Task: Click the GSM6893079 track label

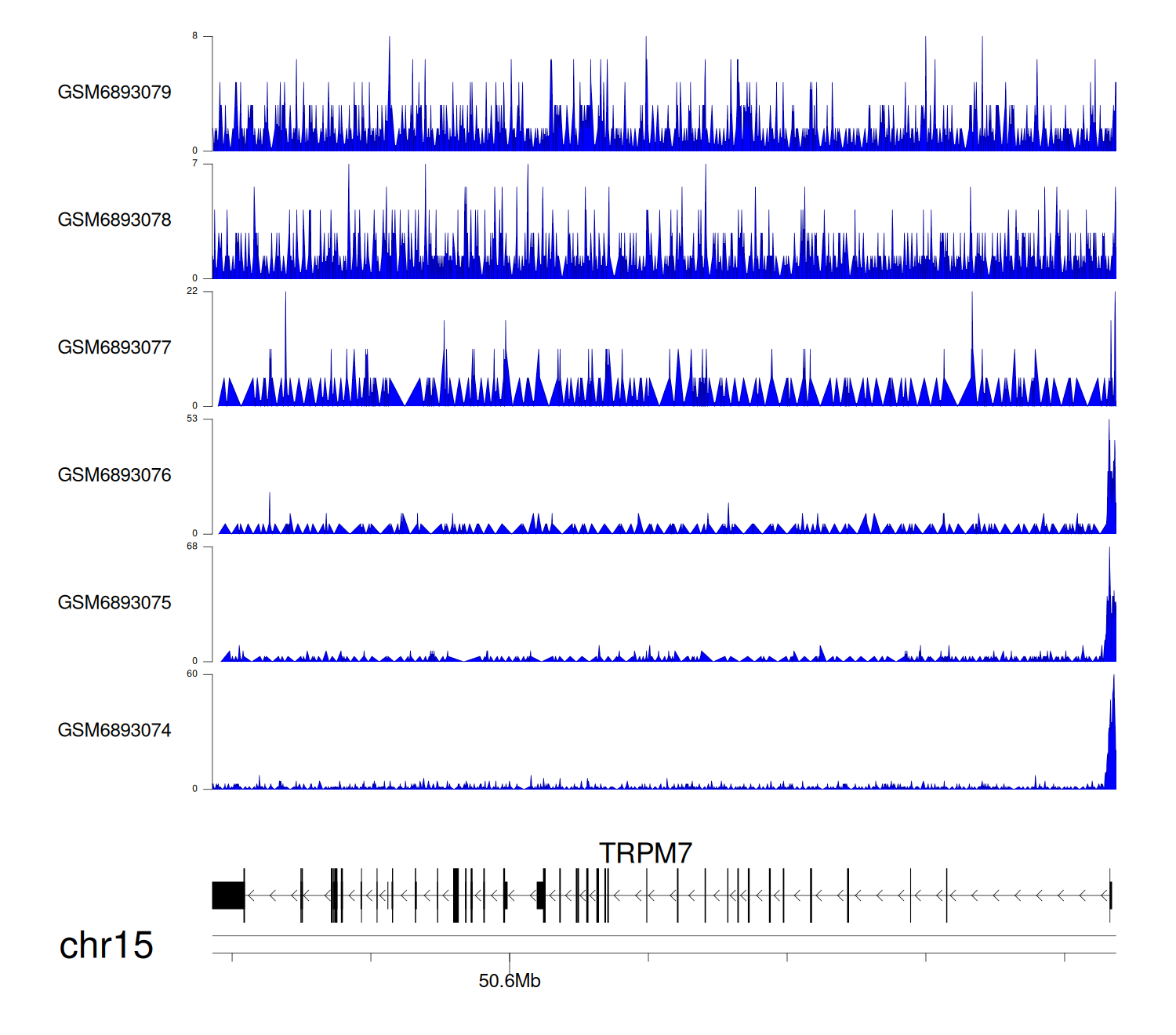Action: (114, 93)
